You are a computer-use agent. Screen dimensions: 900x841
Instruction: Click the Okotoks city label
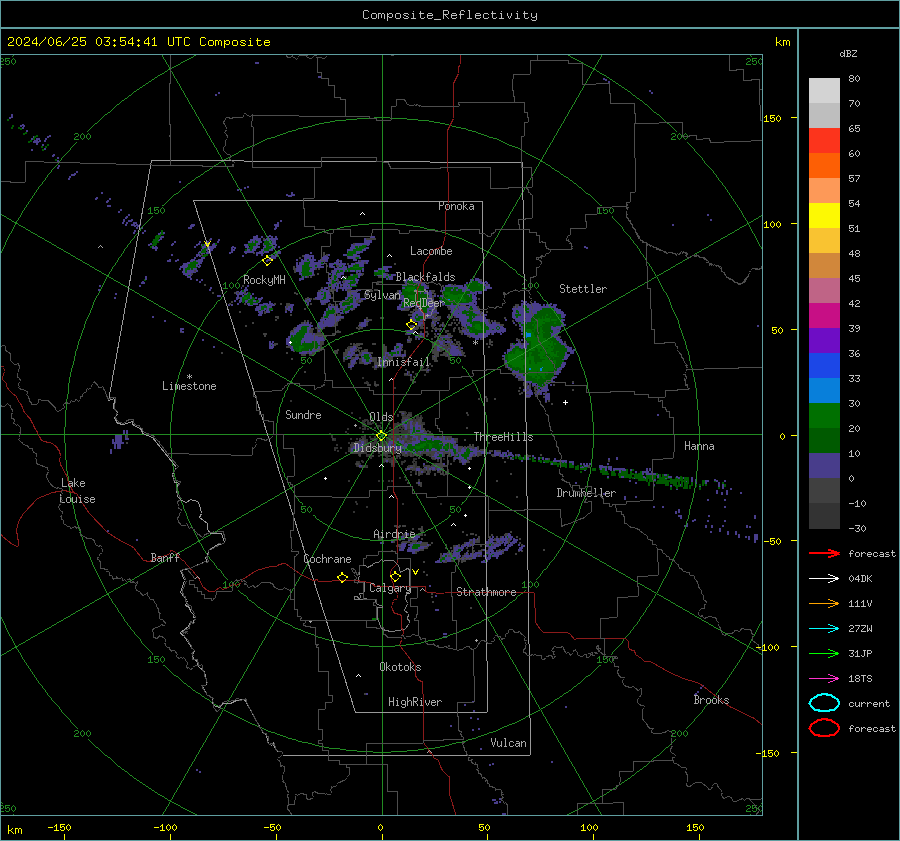[x=400, y=667]
